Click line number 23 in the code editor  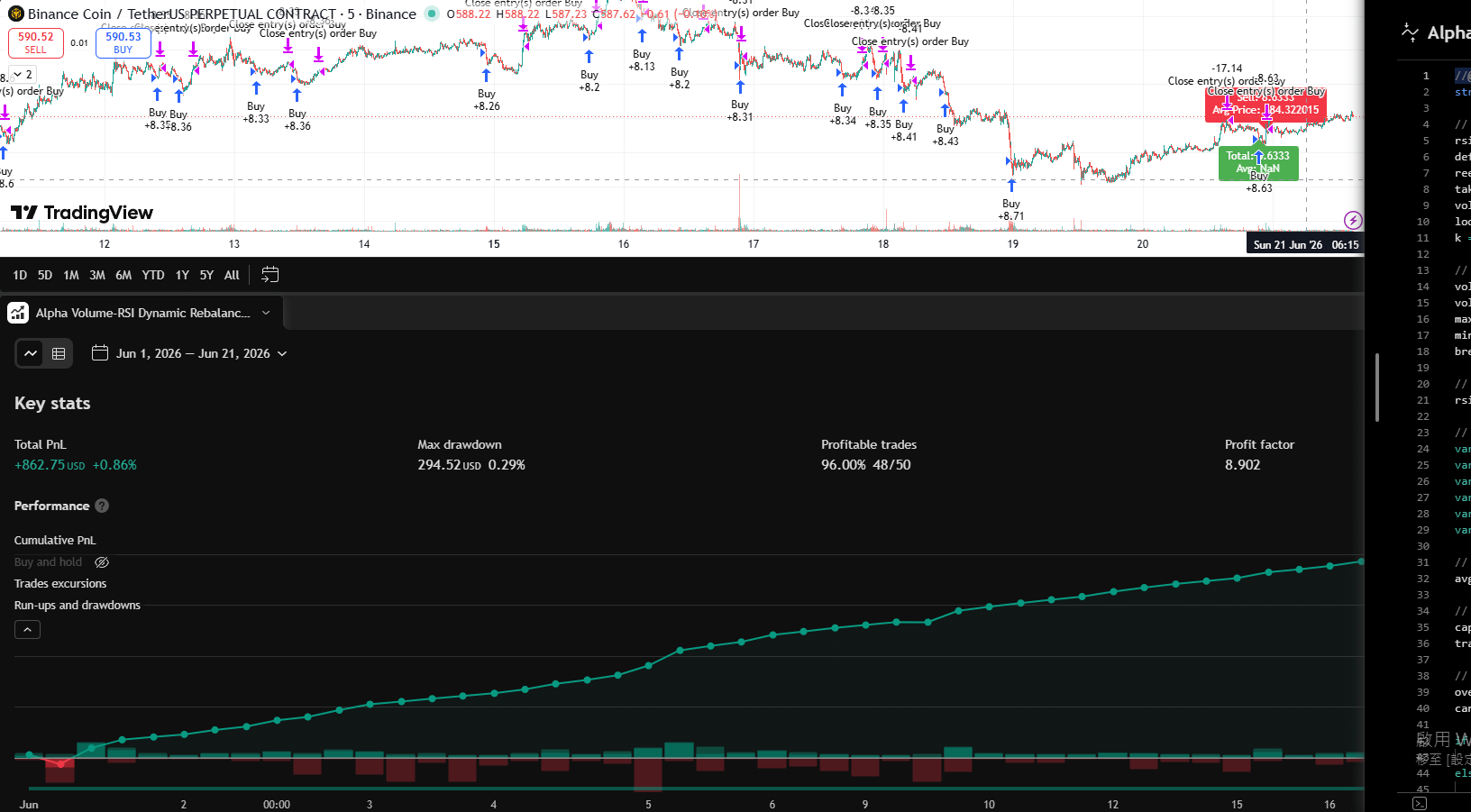[1423, 433]
